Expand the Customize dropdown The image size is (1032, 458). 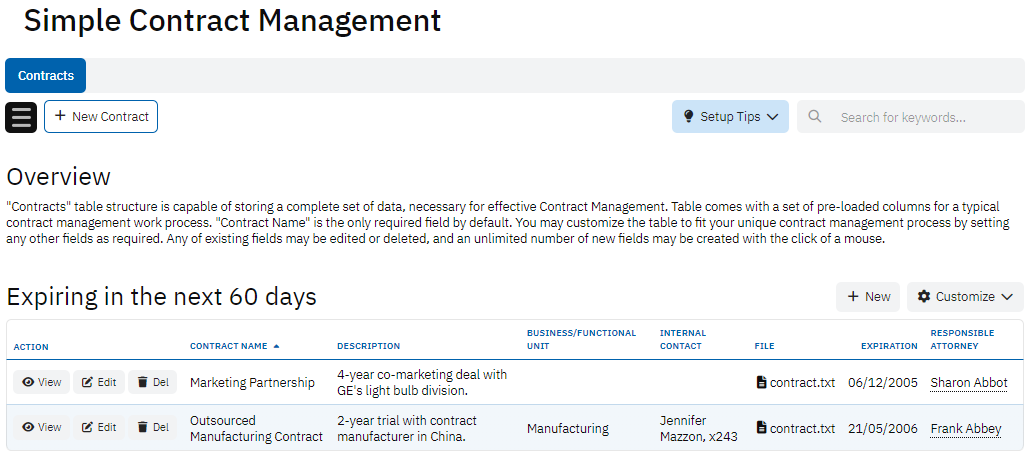pyautogui.click(x=965, y=297)
